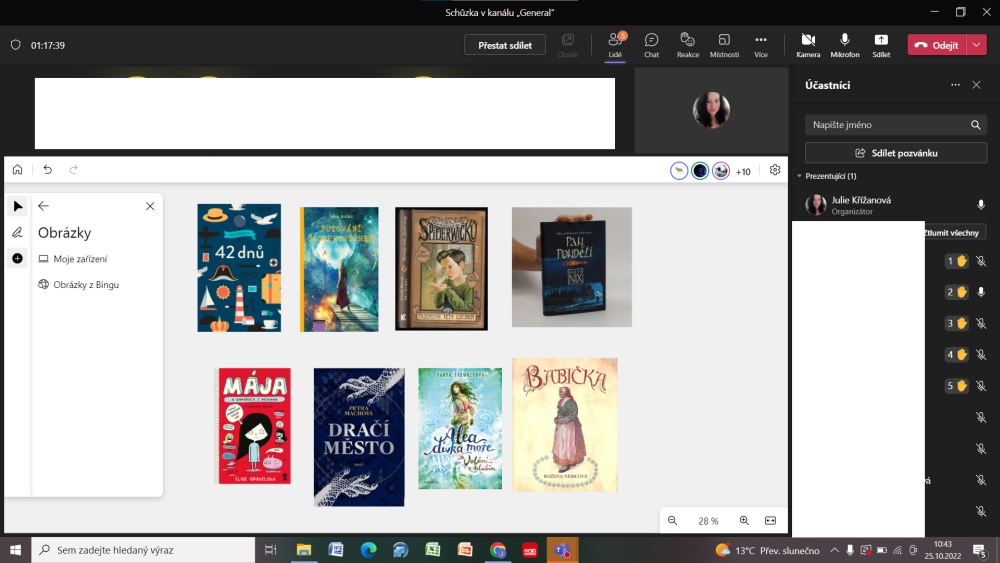Open Windows Start menu

click(15, 550)
